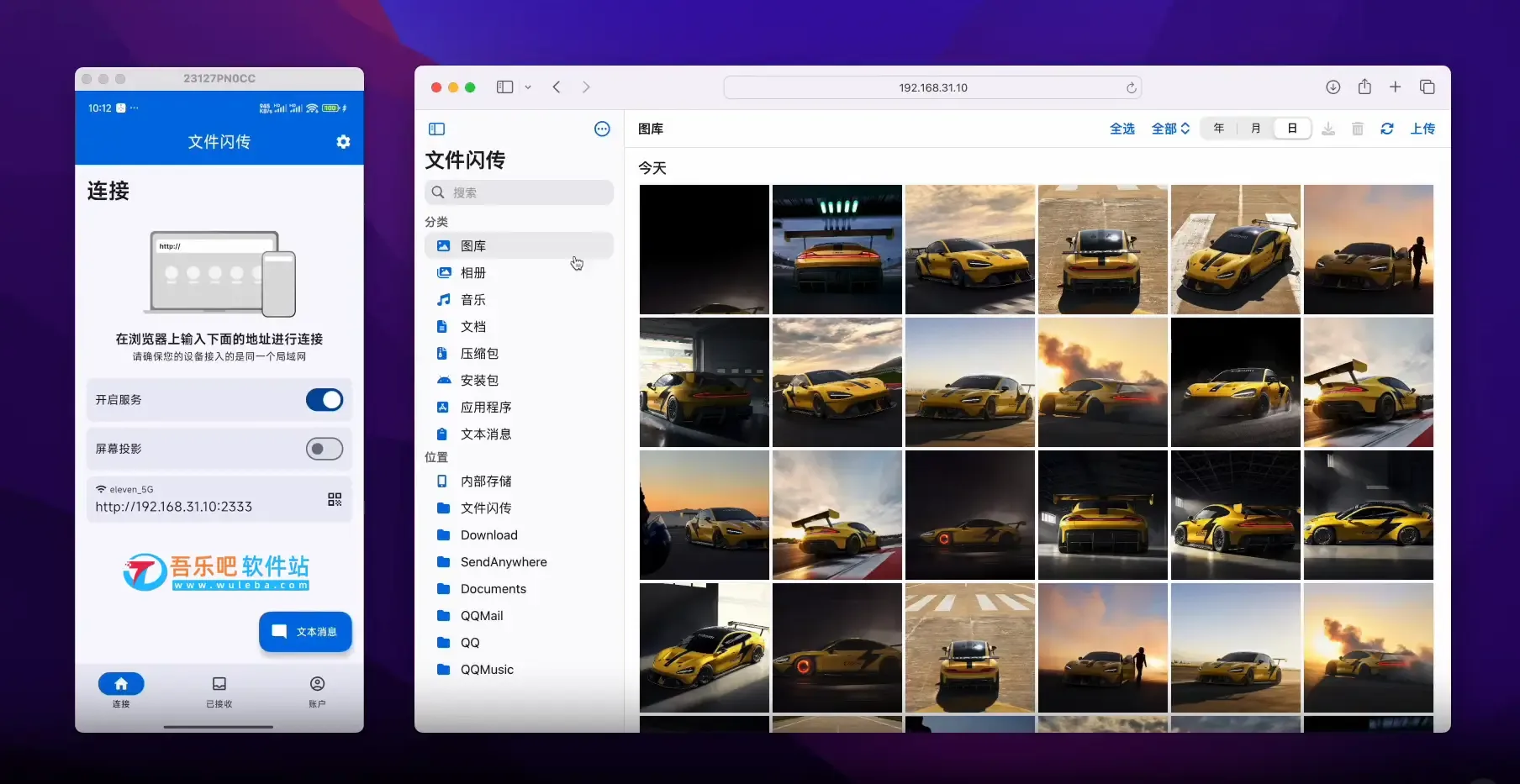Open new Safari tab with plus

click(x=1395, y=87)
